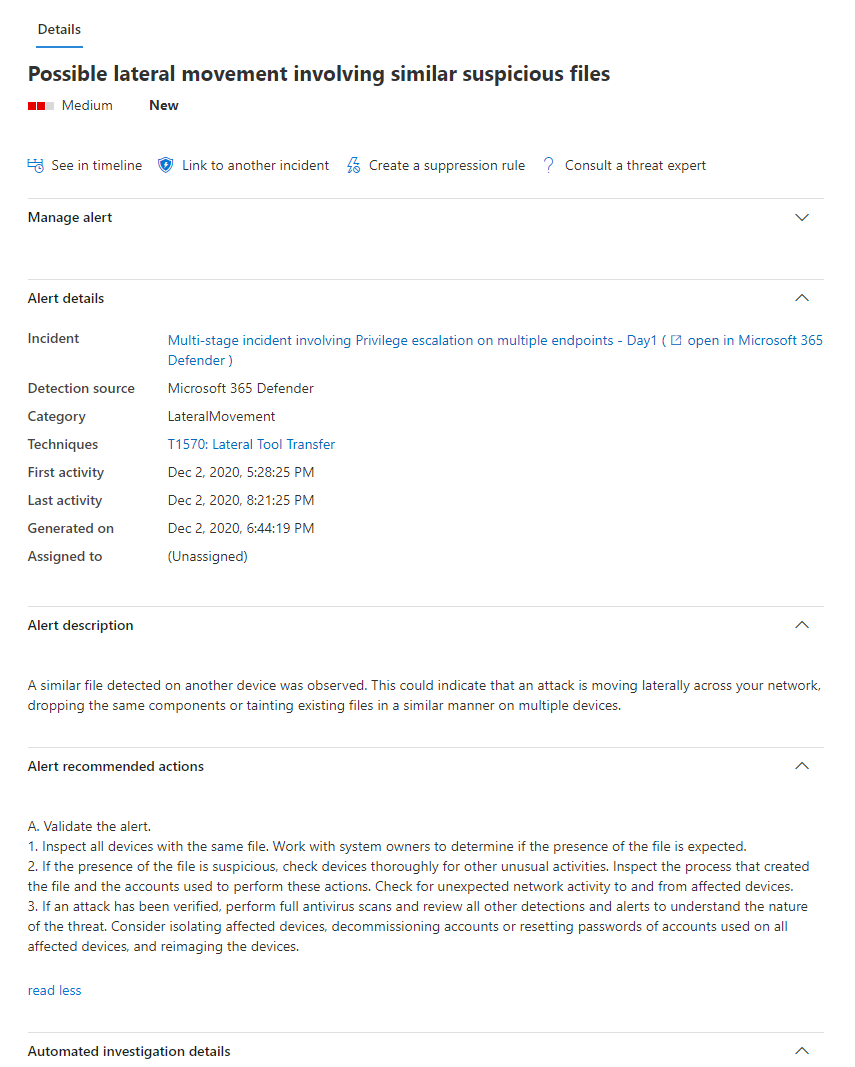Collapse Automated investigation details section

coord(801,1051)
